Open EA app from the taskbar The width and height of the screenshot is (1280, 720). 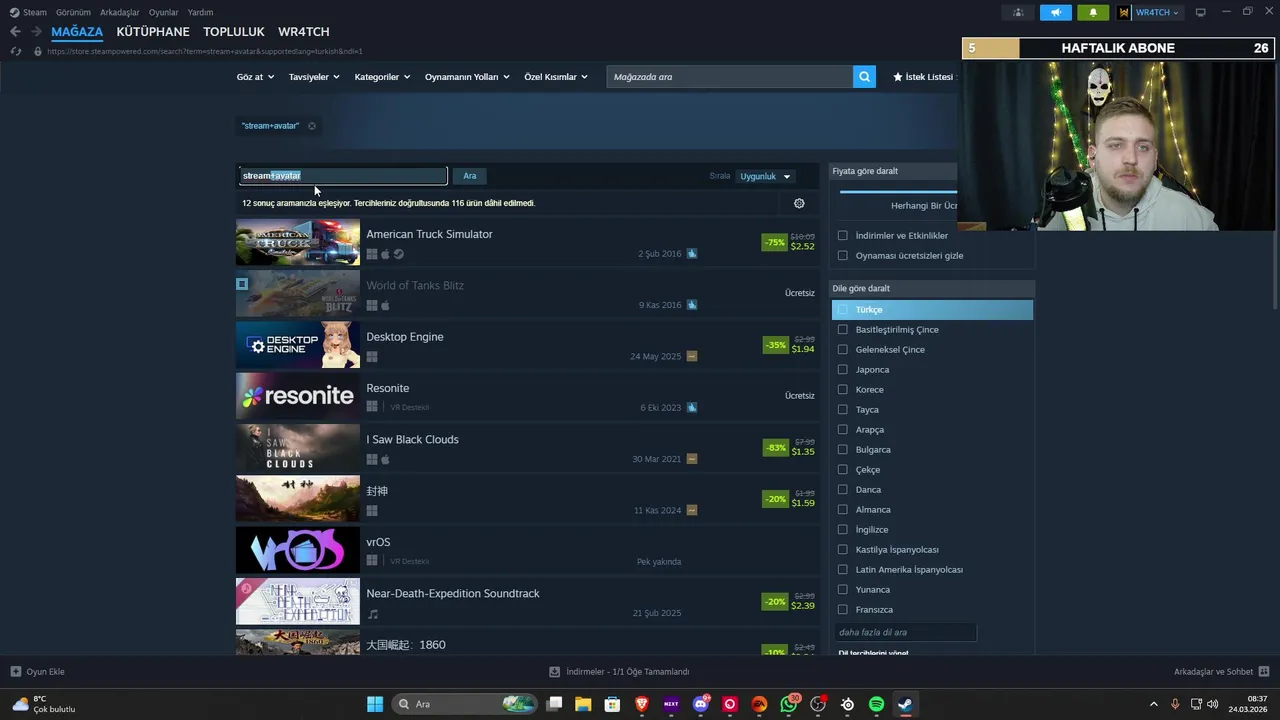pos(759,704)
